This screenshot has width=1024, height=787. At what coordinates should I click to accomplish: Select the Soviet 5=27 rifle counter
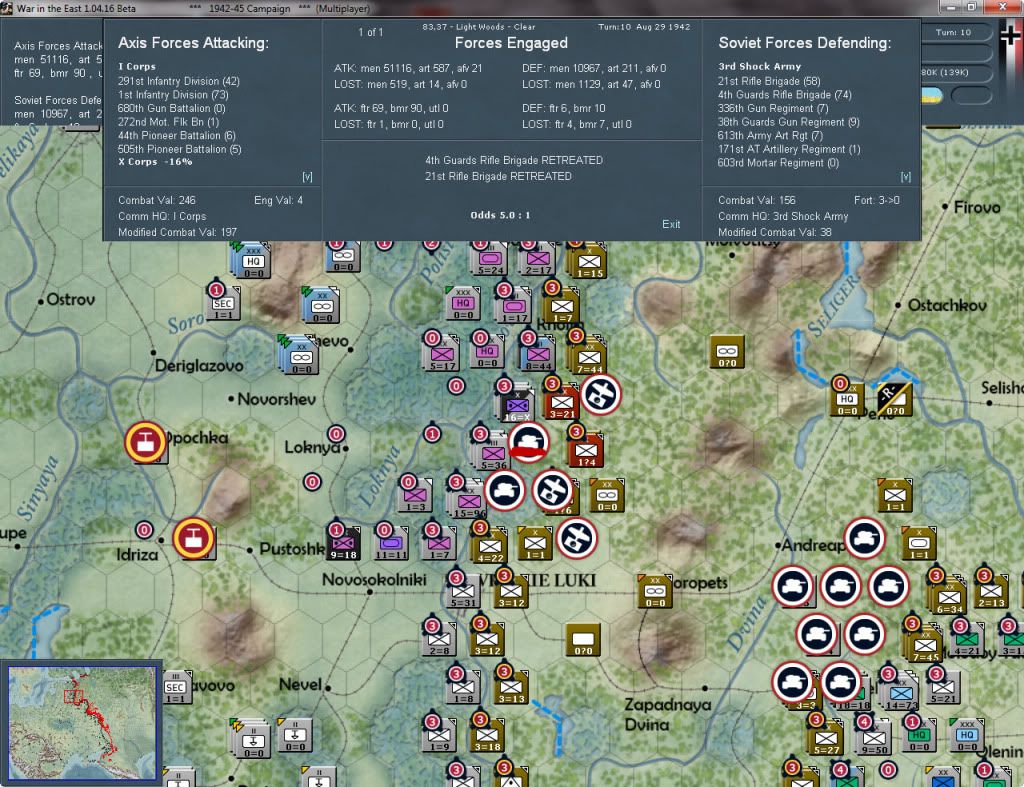[x=825, y=739]
